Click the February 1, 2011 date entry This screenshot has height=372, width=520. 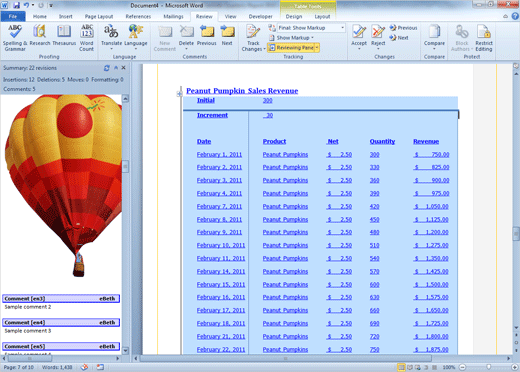tap(219, 155)
